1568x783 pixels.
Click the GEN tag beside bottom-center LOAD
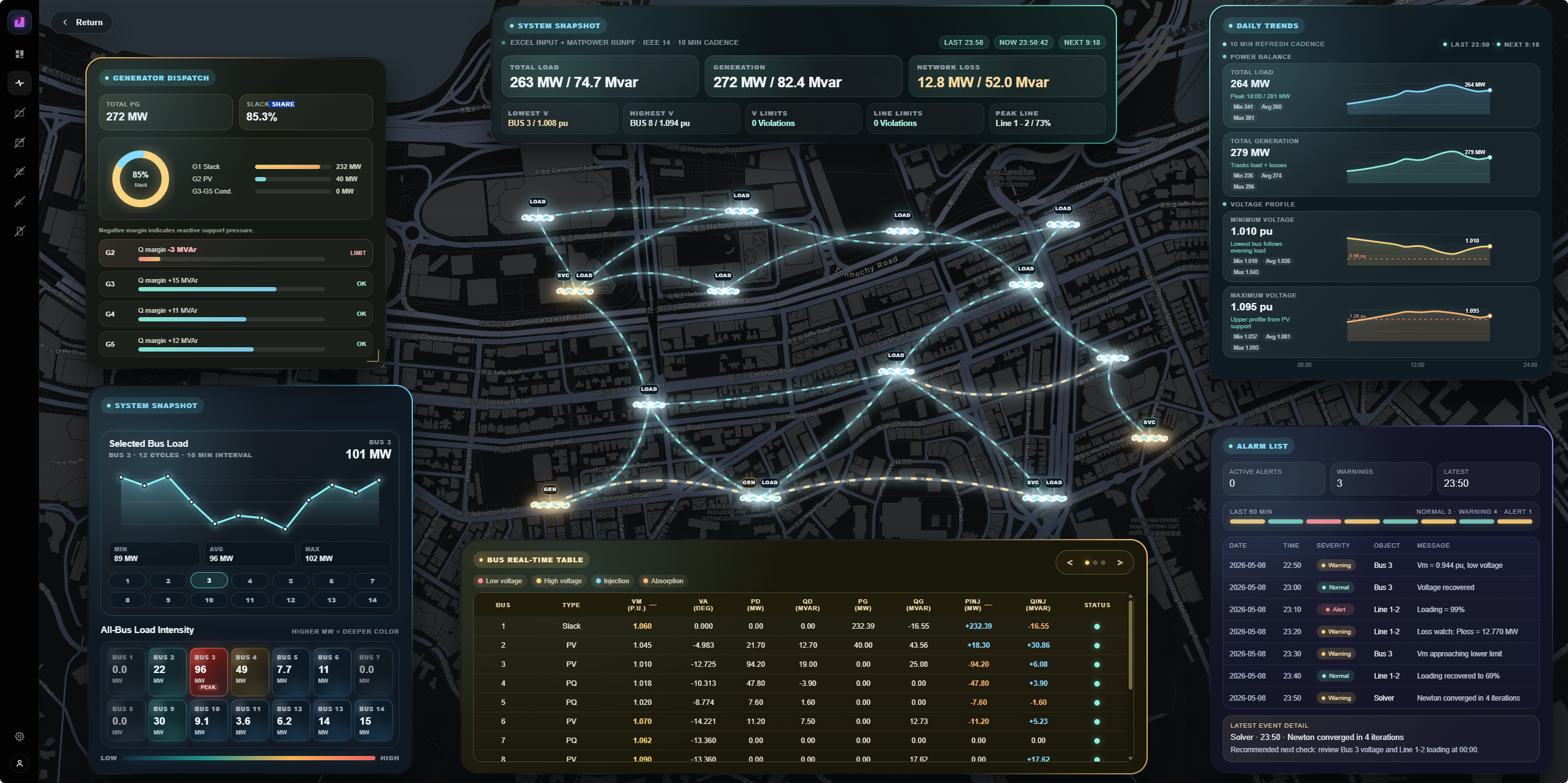pos(748,483)
